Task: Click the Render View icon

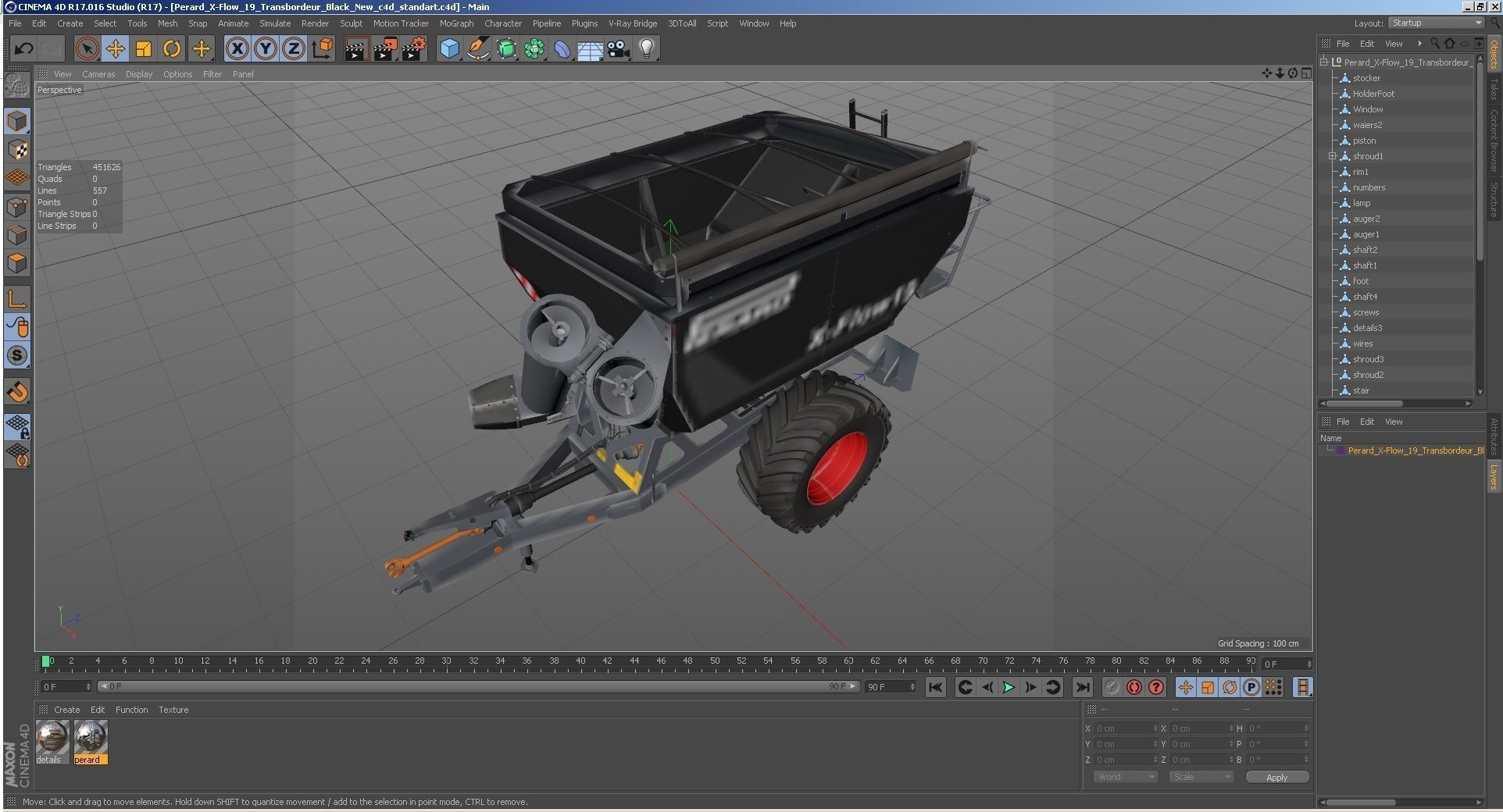Action: [356, 49]
